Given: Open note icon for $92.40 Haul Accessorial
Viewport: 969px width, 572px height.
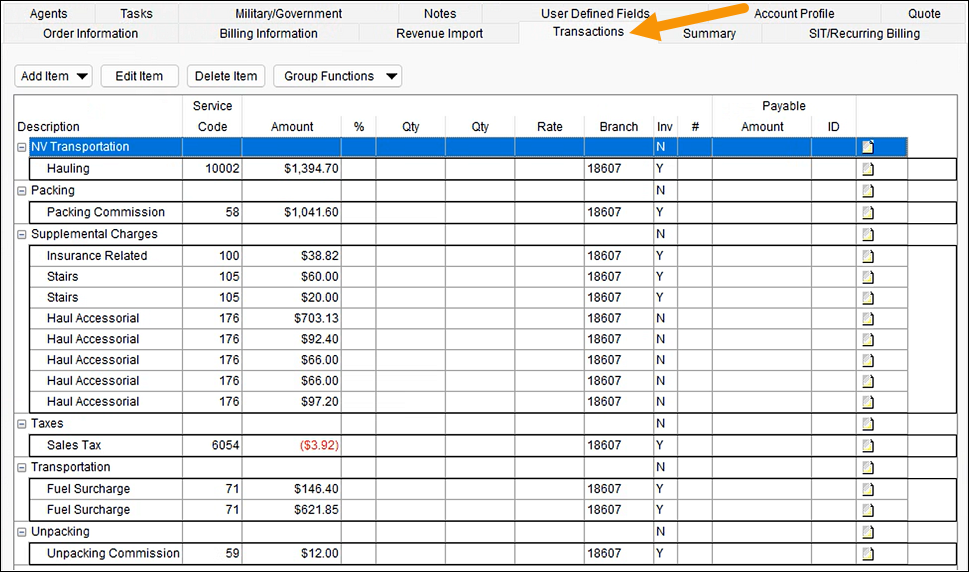Looking at the screenshot, I should click(868, 339).
